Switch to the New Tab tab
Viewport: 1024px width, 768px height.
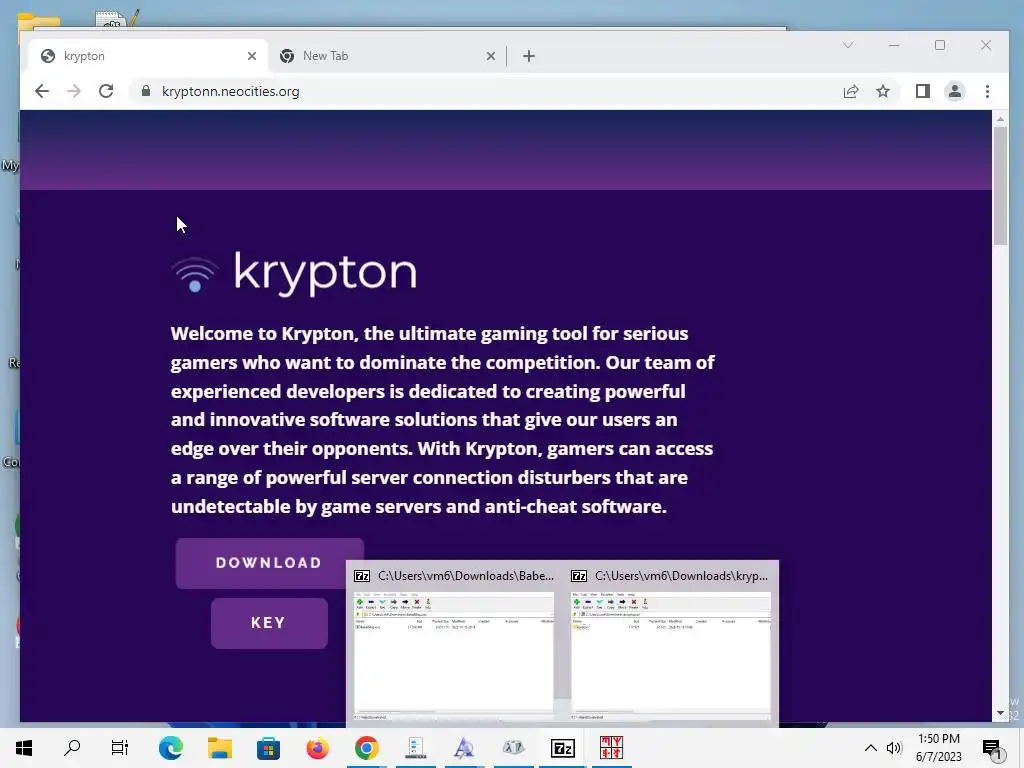(388, 56)
